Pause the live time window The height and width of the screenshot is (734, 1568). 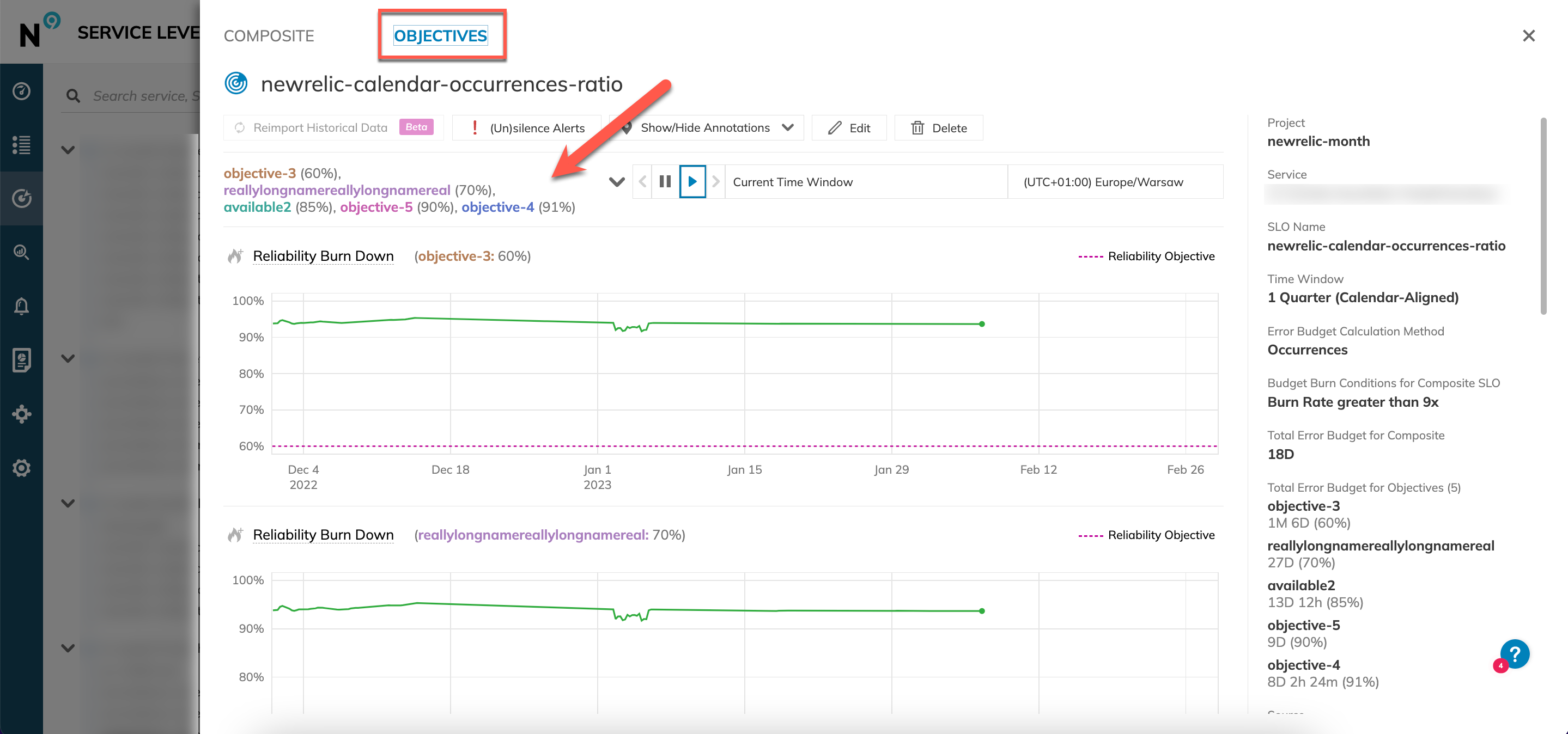click(665, 181)
